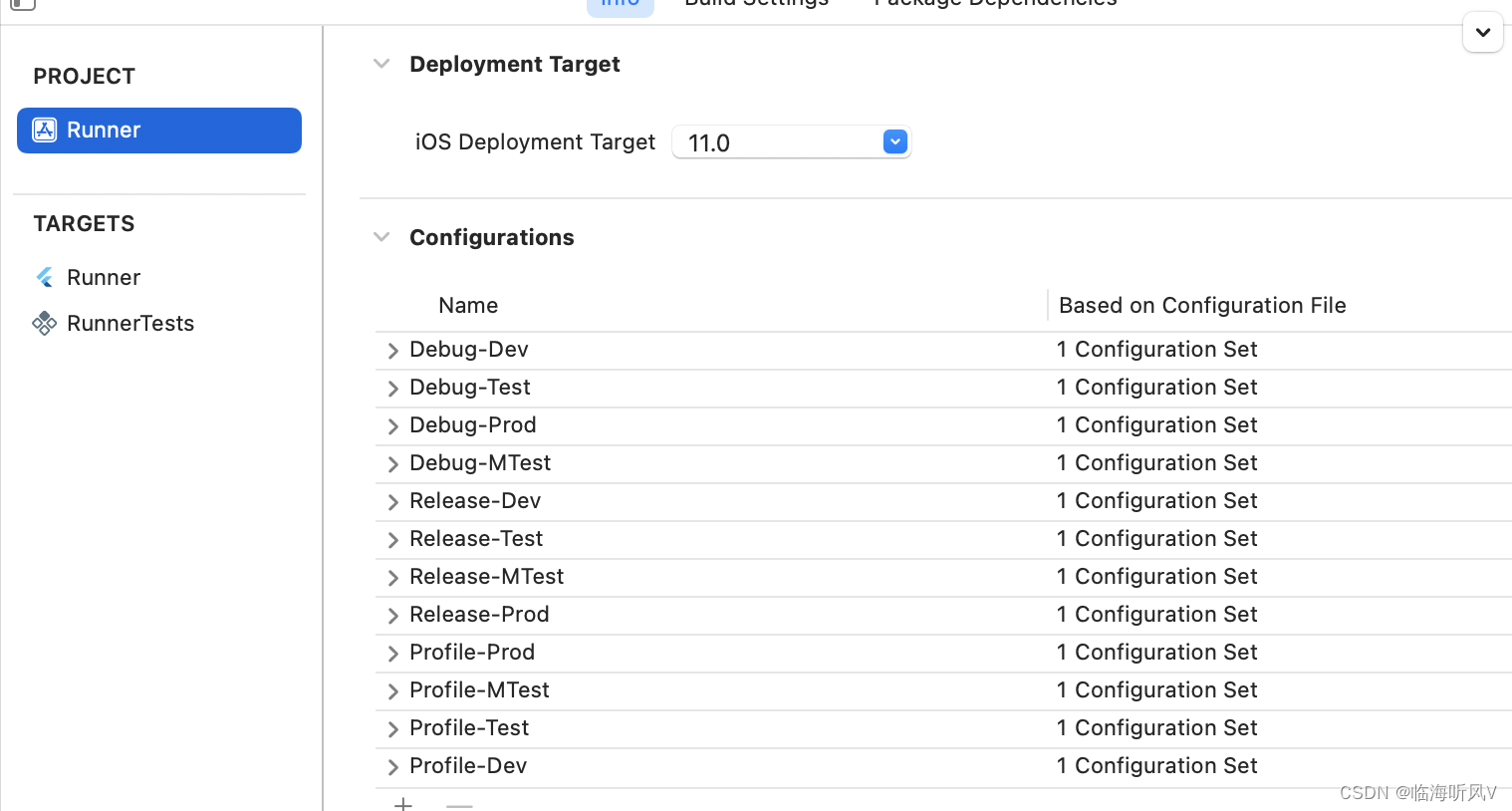This screenshot has width=1512, height=811.
Task: Select the Debug-Dev row name
Action: (x=469, y=350)
